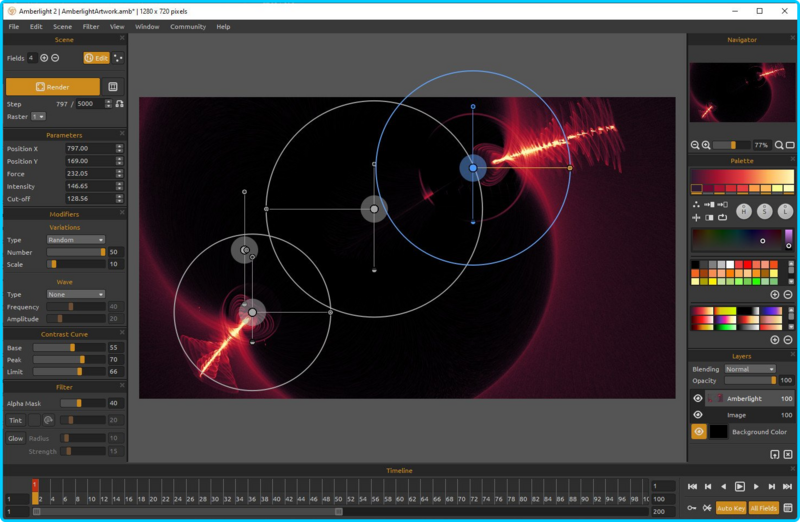Open the Filter menu
The image size is (800, 522).
click(91, 27)
